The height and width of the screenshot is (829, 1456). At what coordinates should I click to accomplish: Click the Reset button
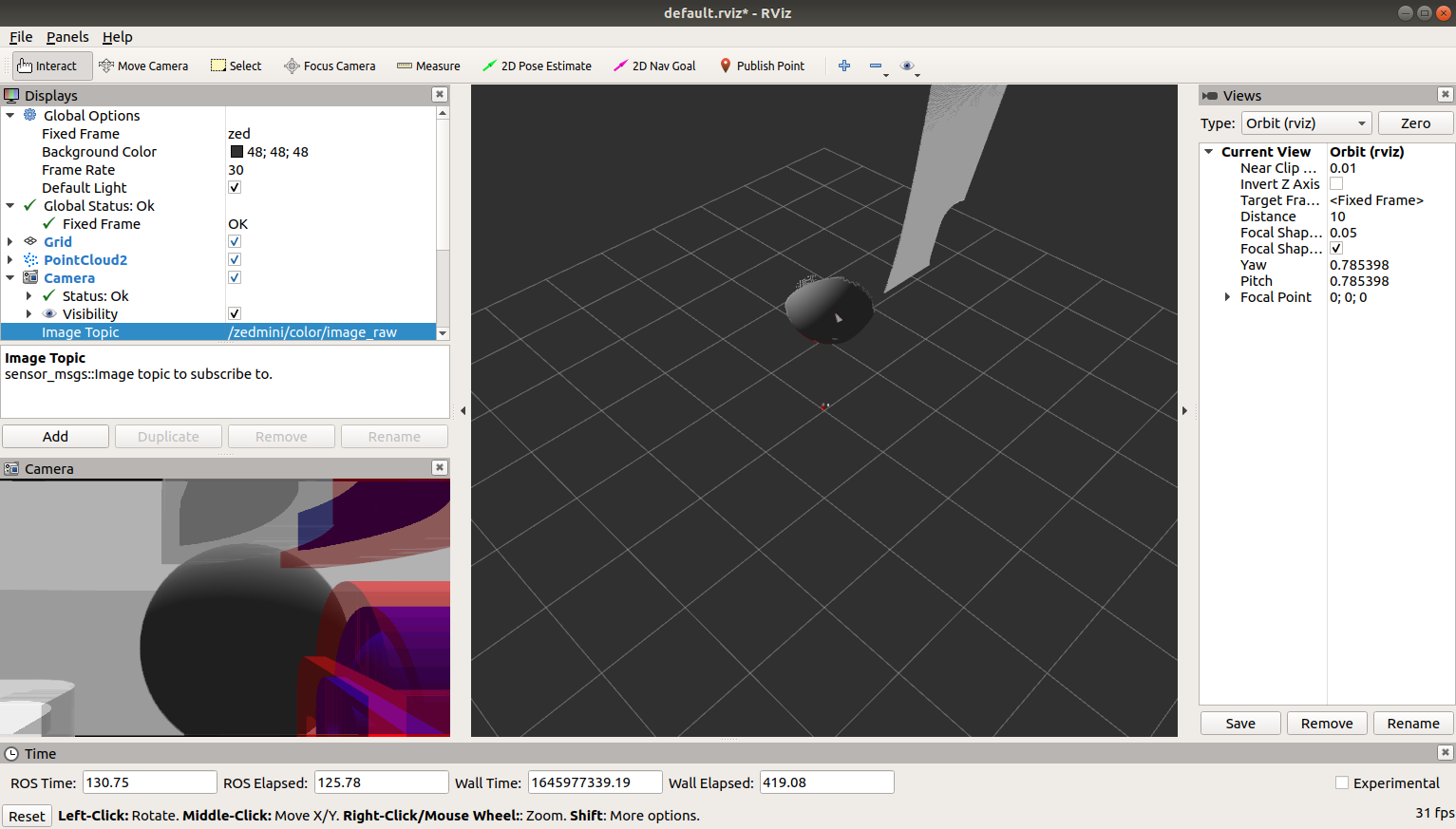[27, 816]
